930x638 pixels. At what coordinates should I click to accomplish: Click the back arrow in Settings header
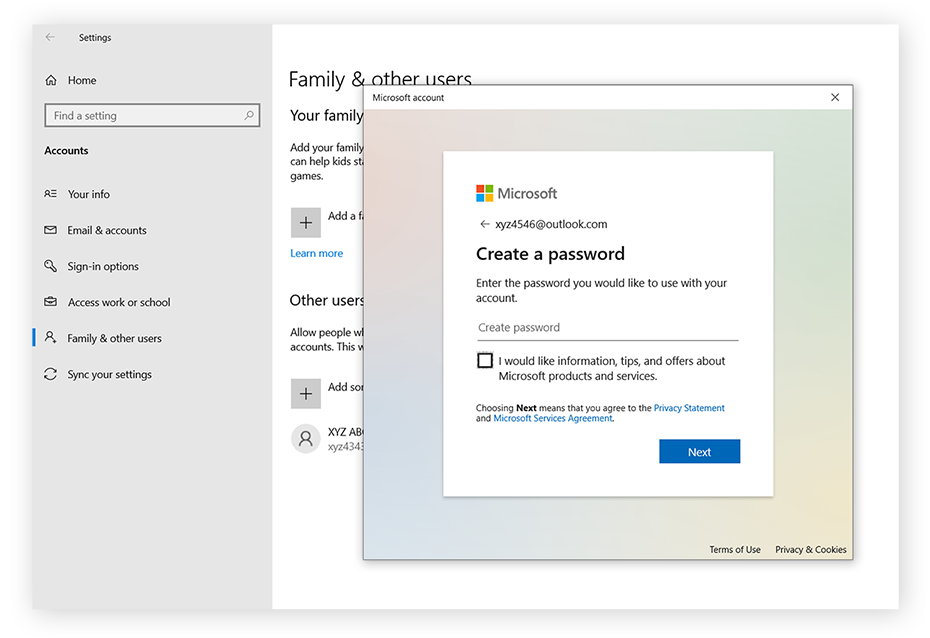point(50,37)
